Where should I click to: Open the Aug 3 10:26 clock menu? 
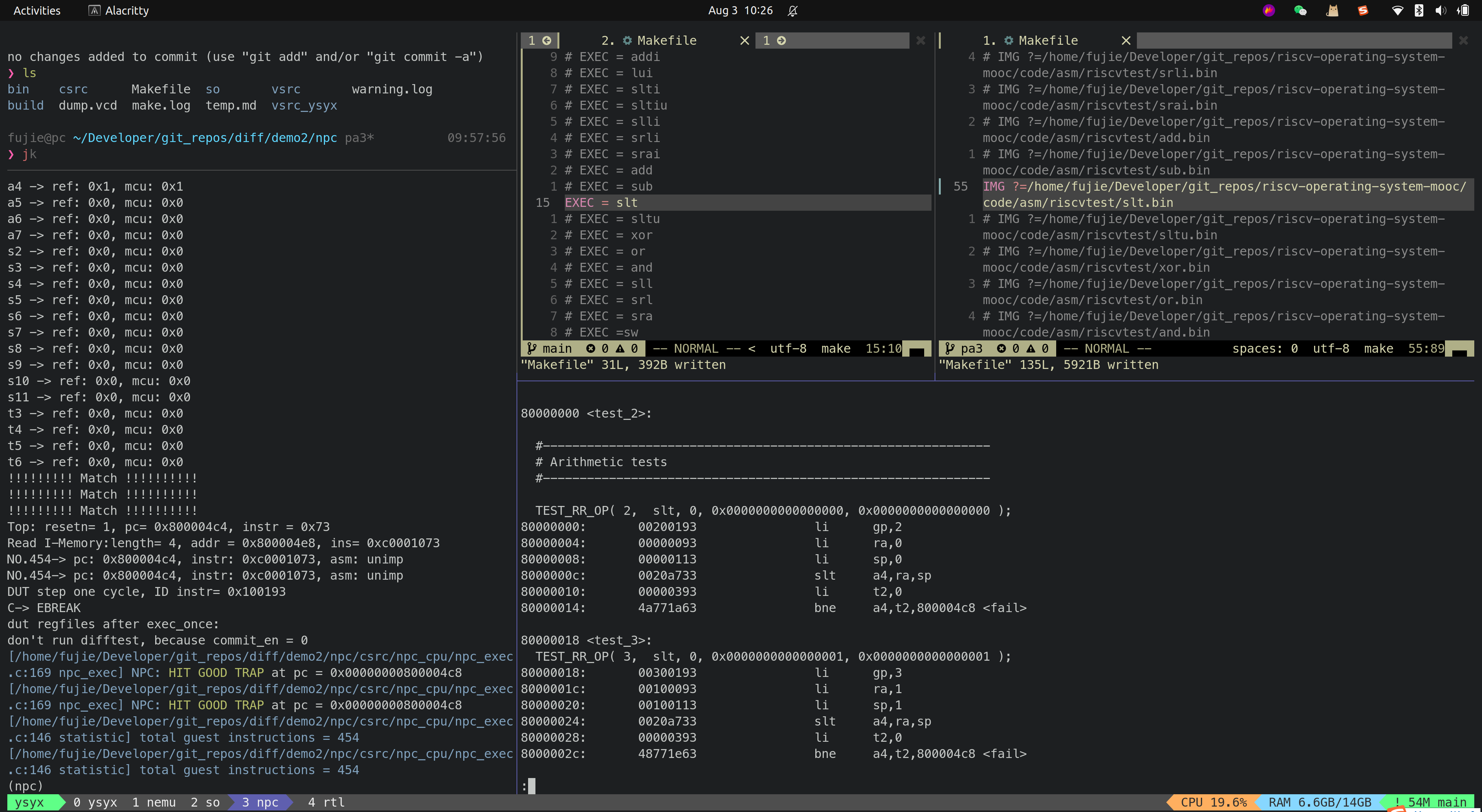pos(740,10)
